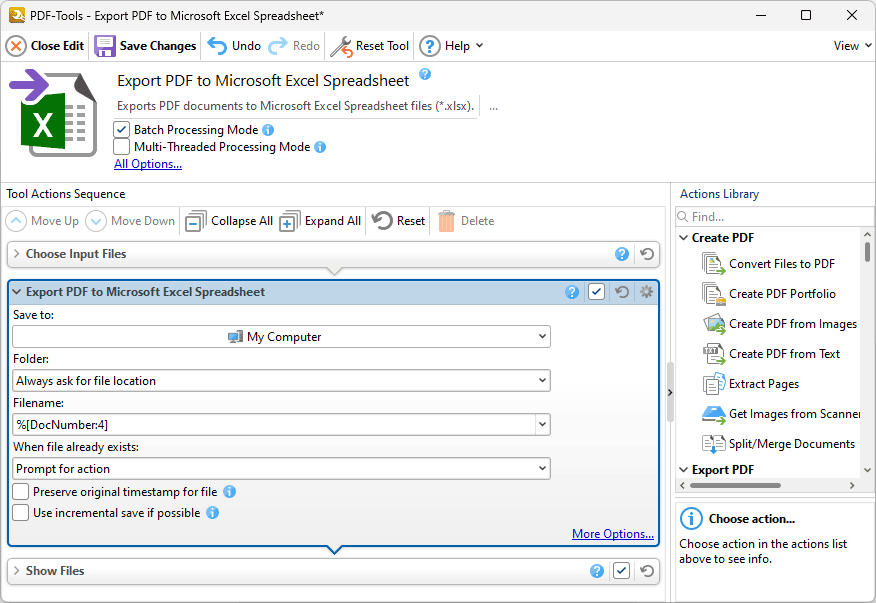Show info about Multi-Threaded Processing Mode
This screenshot has height=603, width=876.
[x=320, y=147]
